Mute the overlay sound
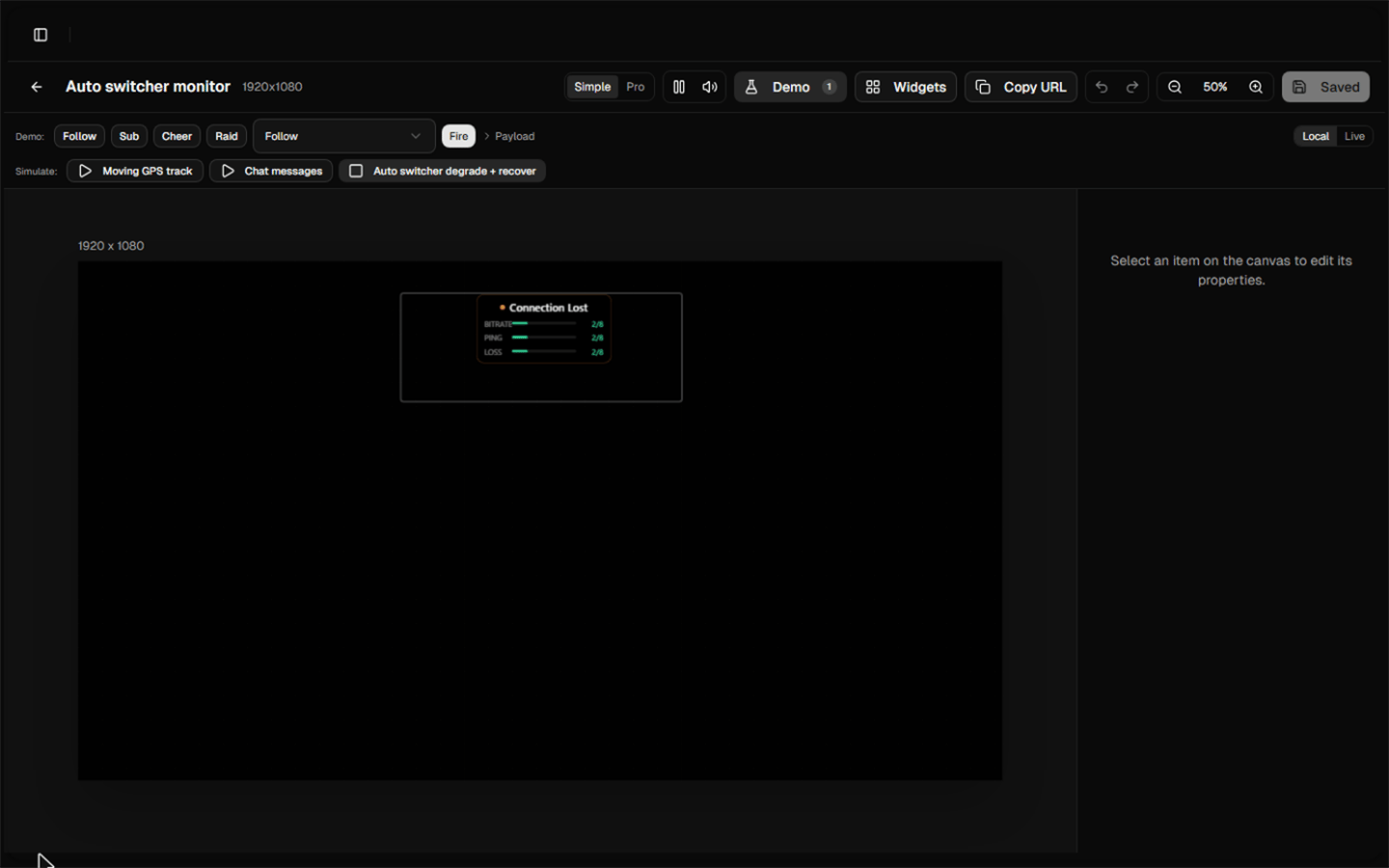Viewport: 1389px width, 868px height. click(x=710, y=87)
